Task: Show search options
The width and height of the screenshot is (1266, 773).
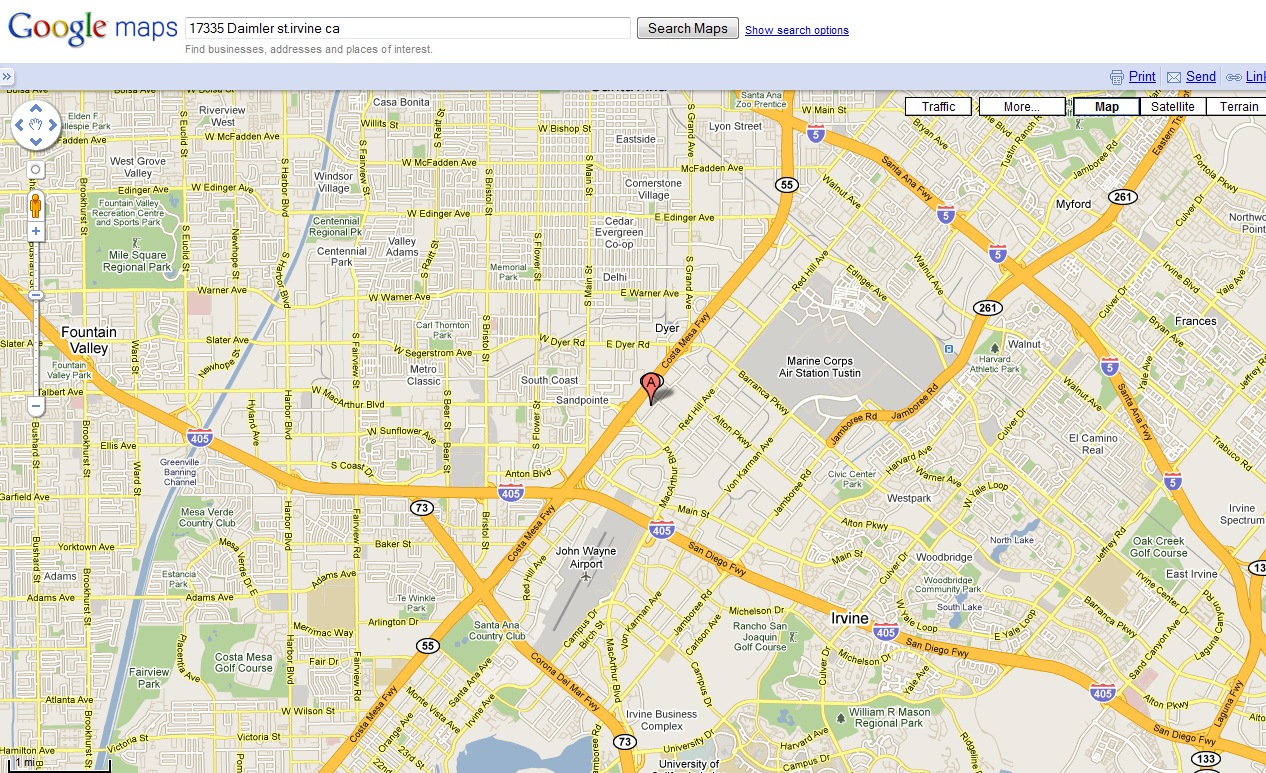Action: (797, 30)
